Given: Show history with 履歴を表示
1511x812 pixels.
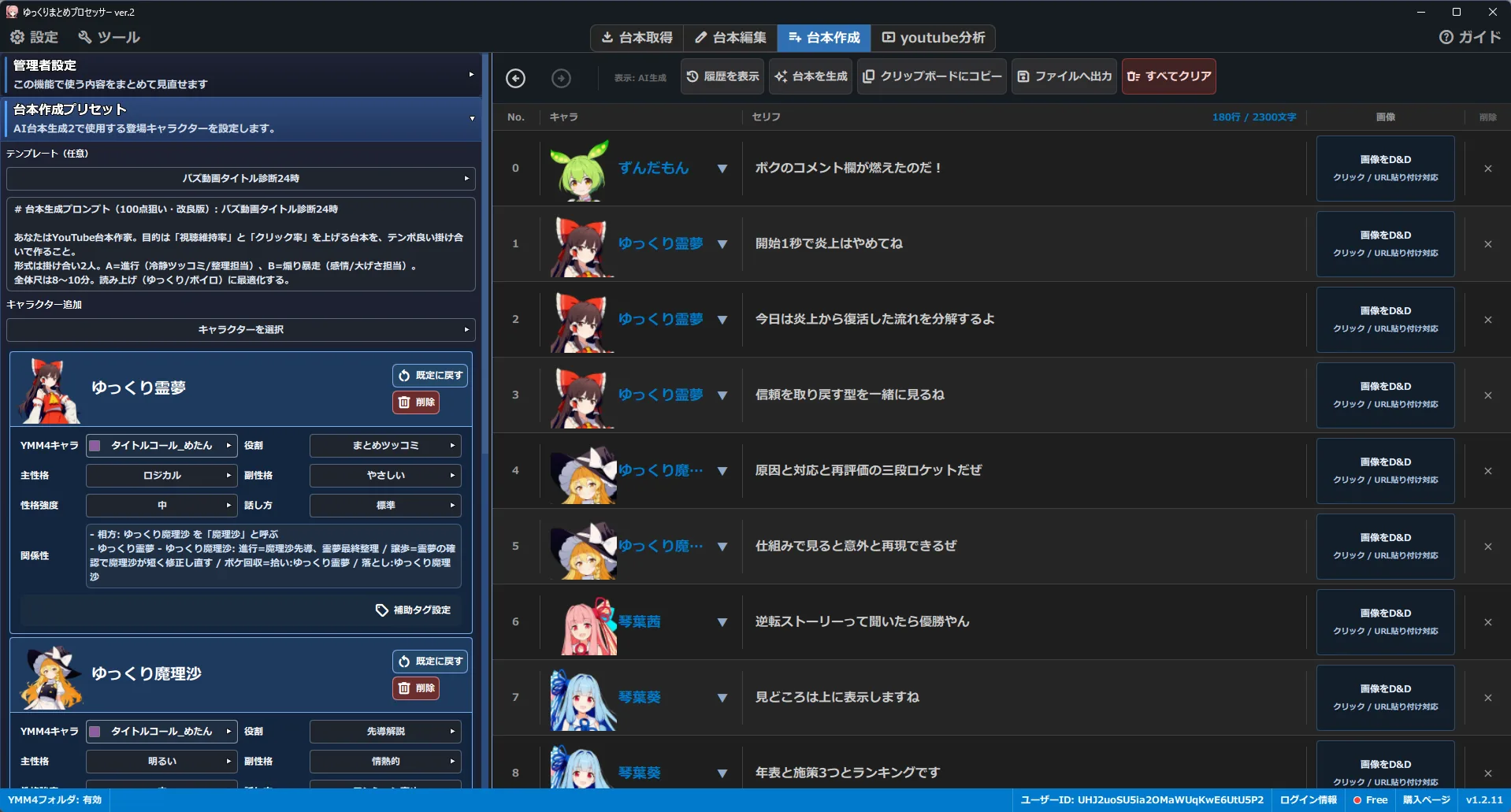Looking at the screenshot, I should pos(722,76).
